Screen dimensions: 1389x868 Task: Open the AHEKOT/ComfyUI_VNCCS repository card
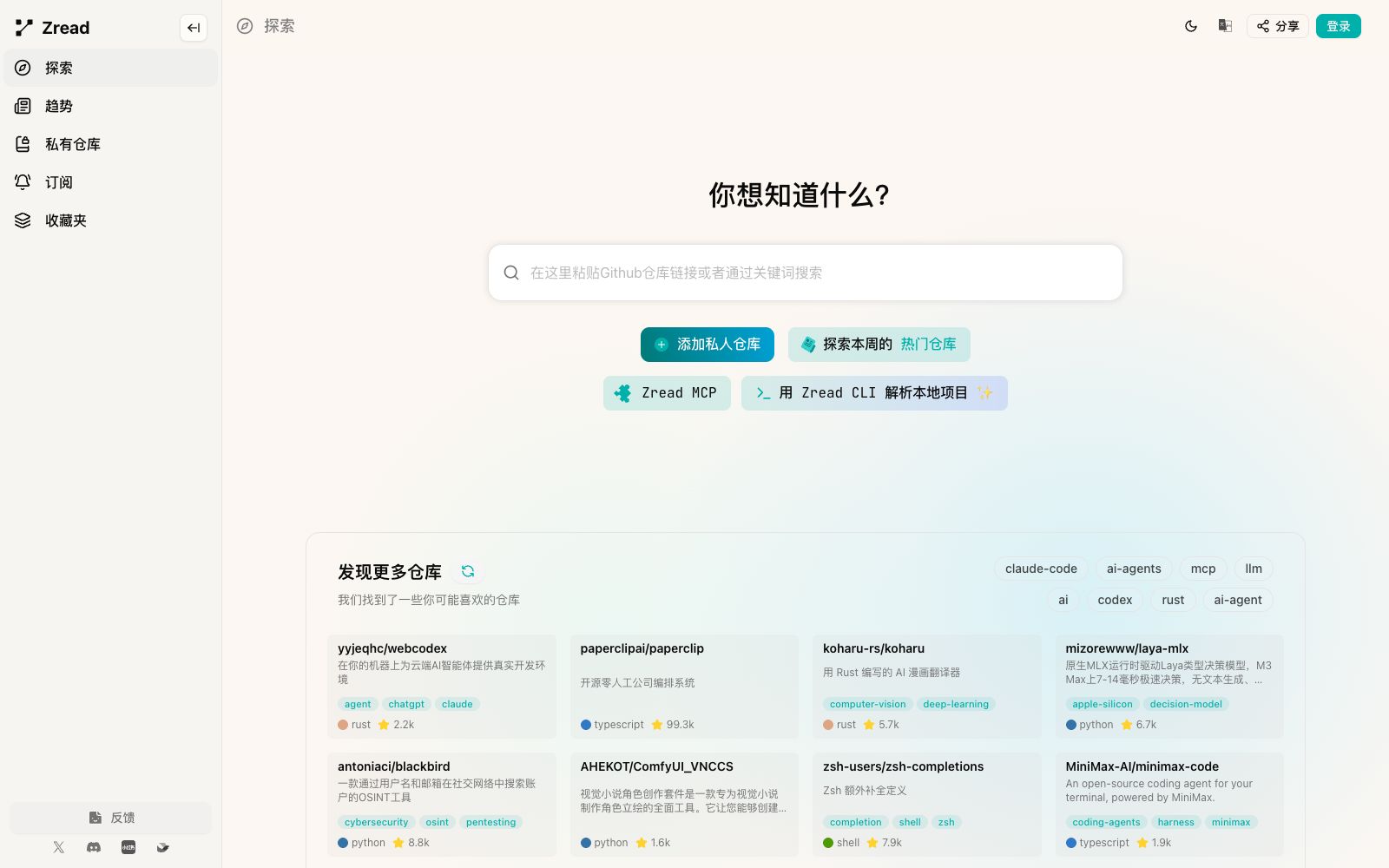pos(684,805)
